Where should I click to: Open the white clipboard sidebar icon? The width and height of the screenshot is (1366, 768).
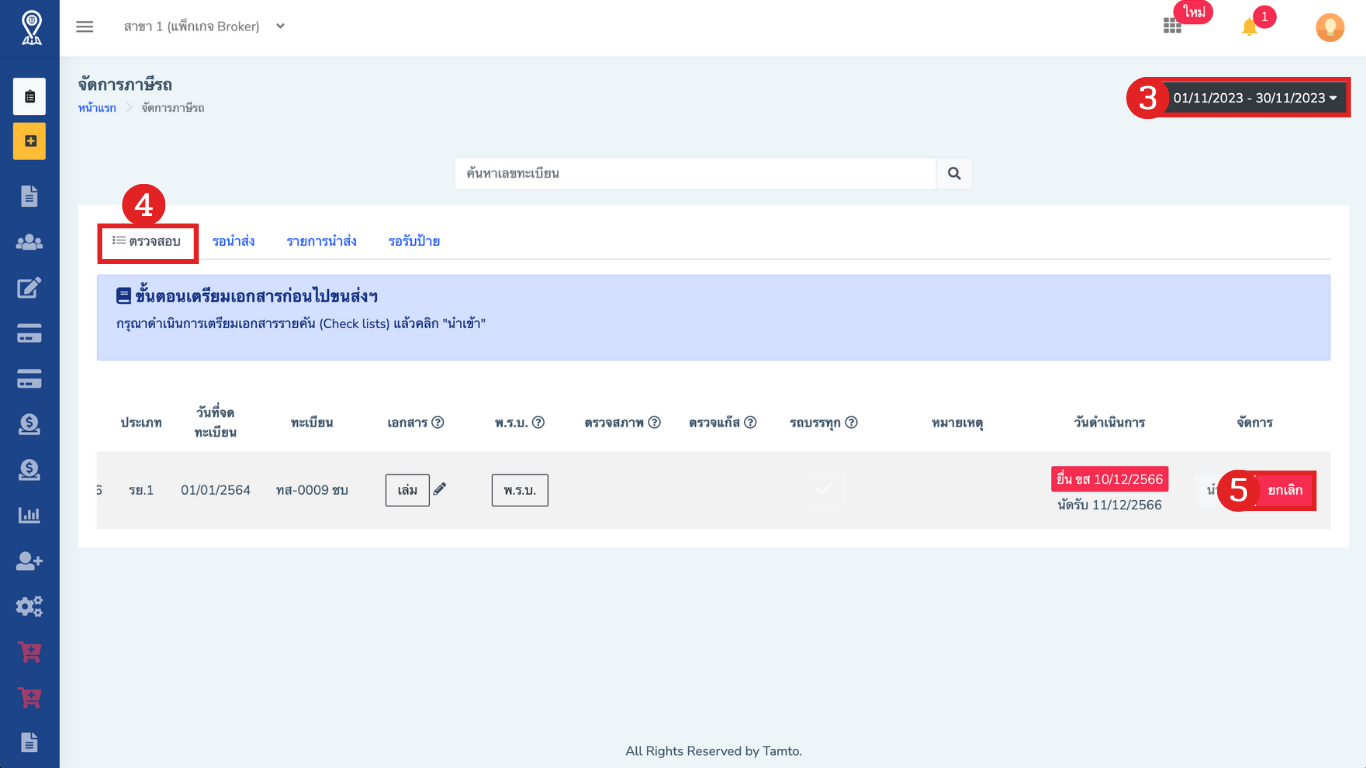pos(30,96)
